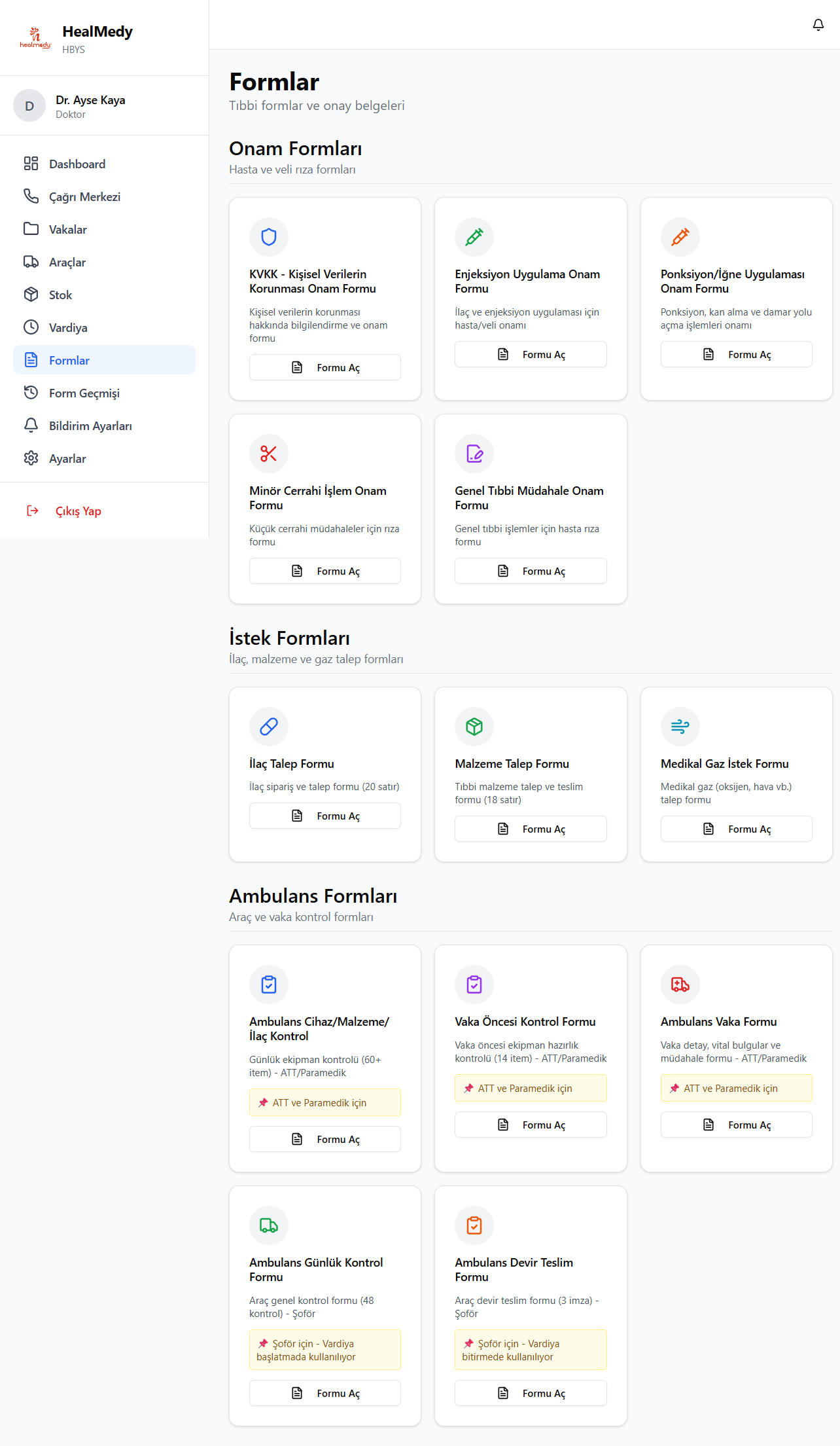The image size is (840, 1446).
Task: Navigate to Form Geçmişi page
Action: pyautogui.click(x=84, y=393)
